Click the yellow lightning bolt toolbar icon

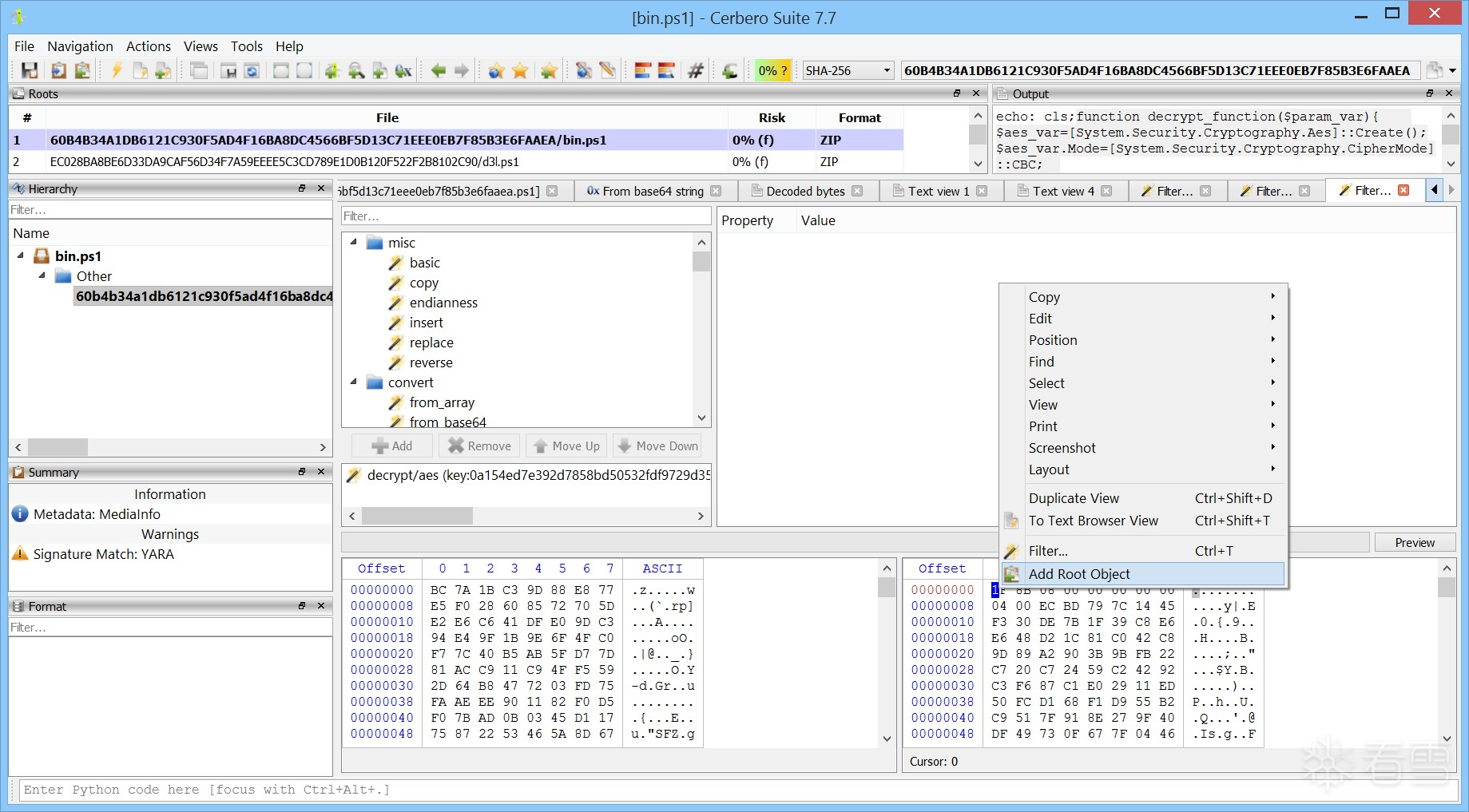117,70
